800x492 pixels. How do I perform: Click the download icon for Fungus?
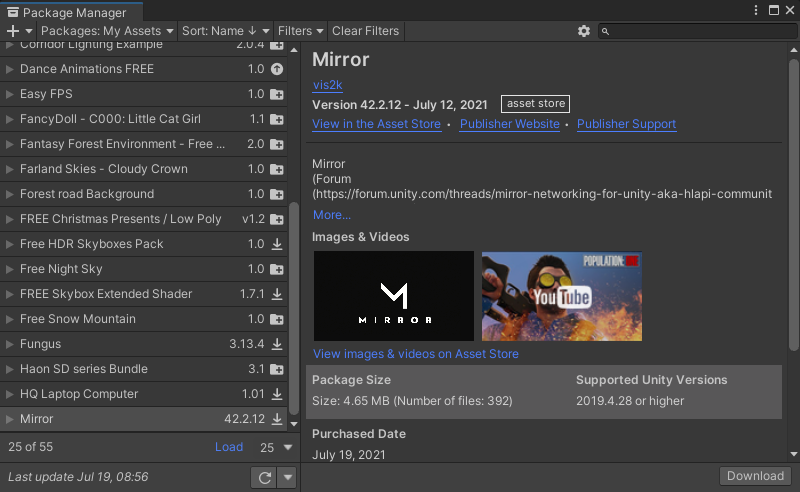coord(277,344)
